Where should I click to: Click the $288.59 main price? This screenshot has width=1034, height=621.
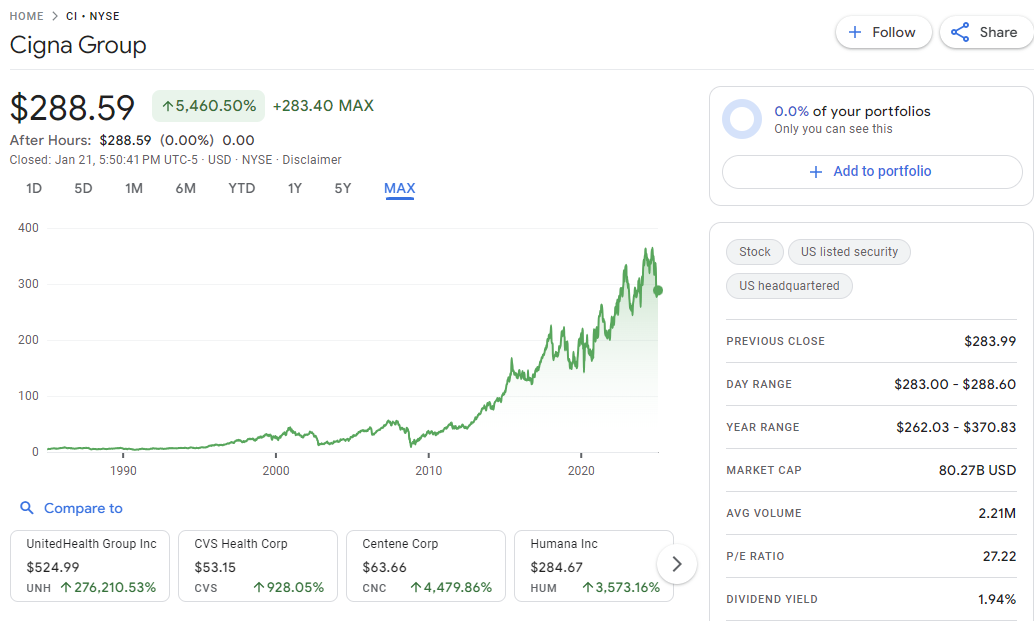(73, 107)
